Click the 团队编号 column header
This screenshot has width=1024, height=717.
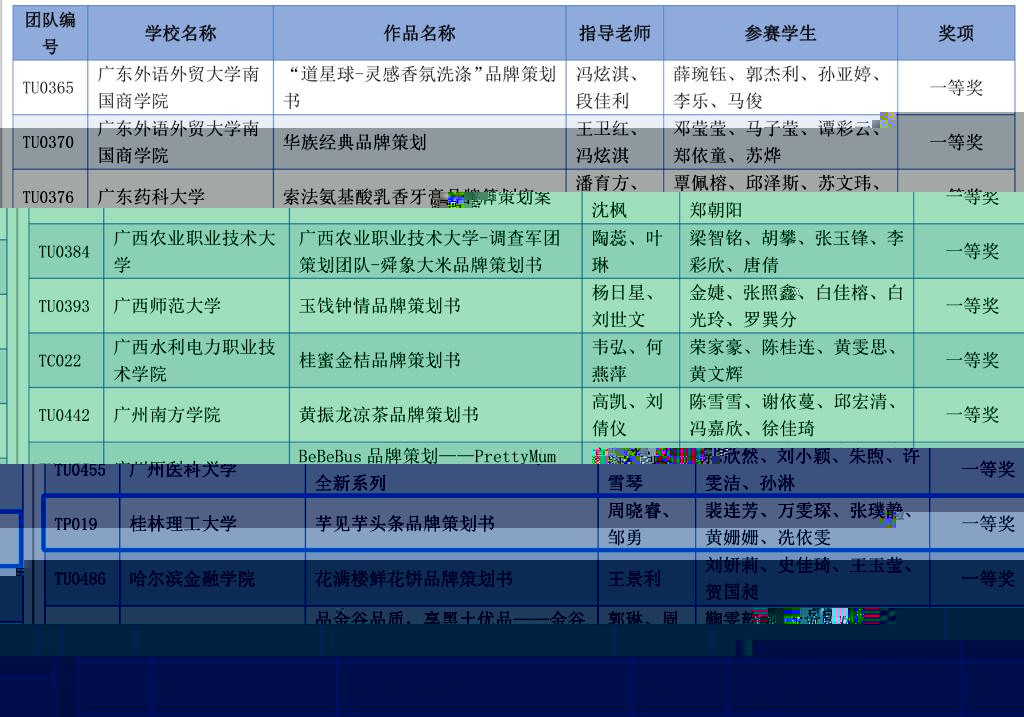point(50,33)
